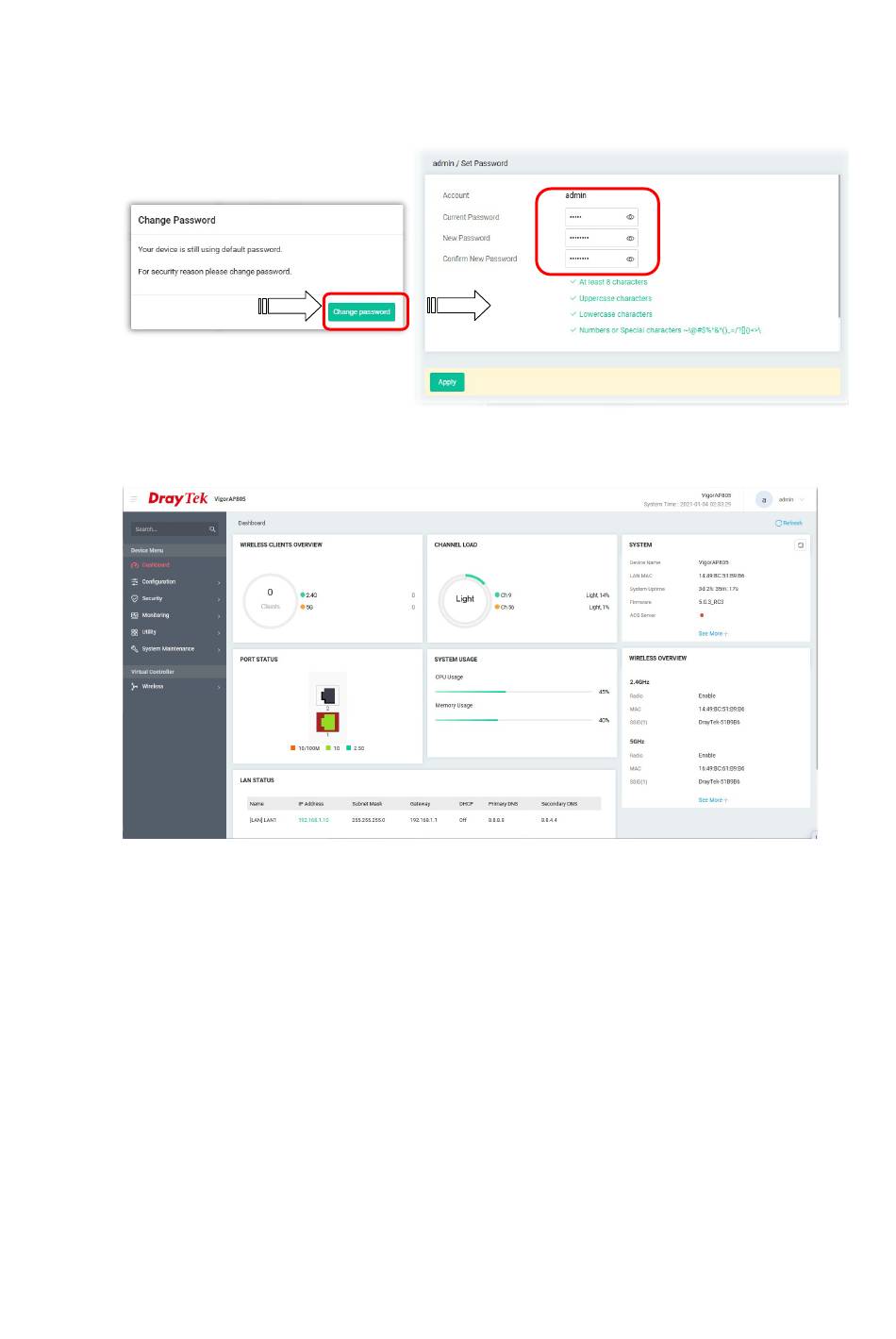
Task: Expand the Configuration menu chevron
Action: click(x=220, y=583)
